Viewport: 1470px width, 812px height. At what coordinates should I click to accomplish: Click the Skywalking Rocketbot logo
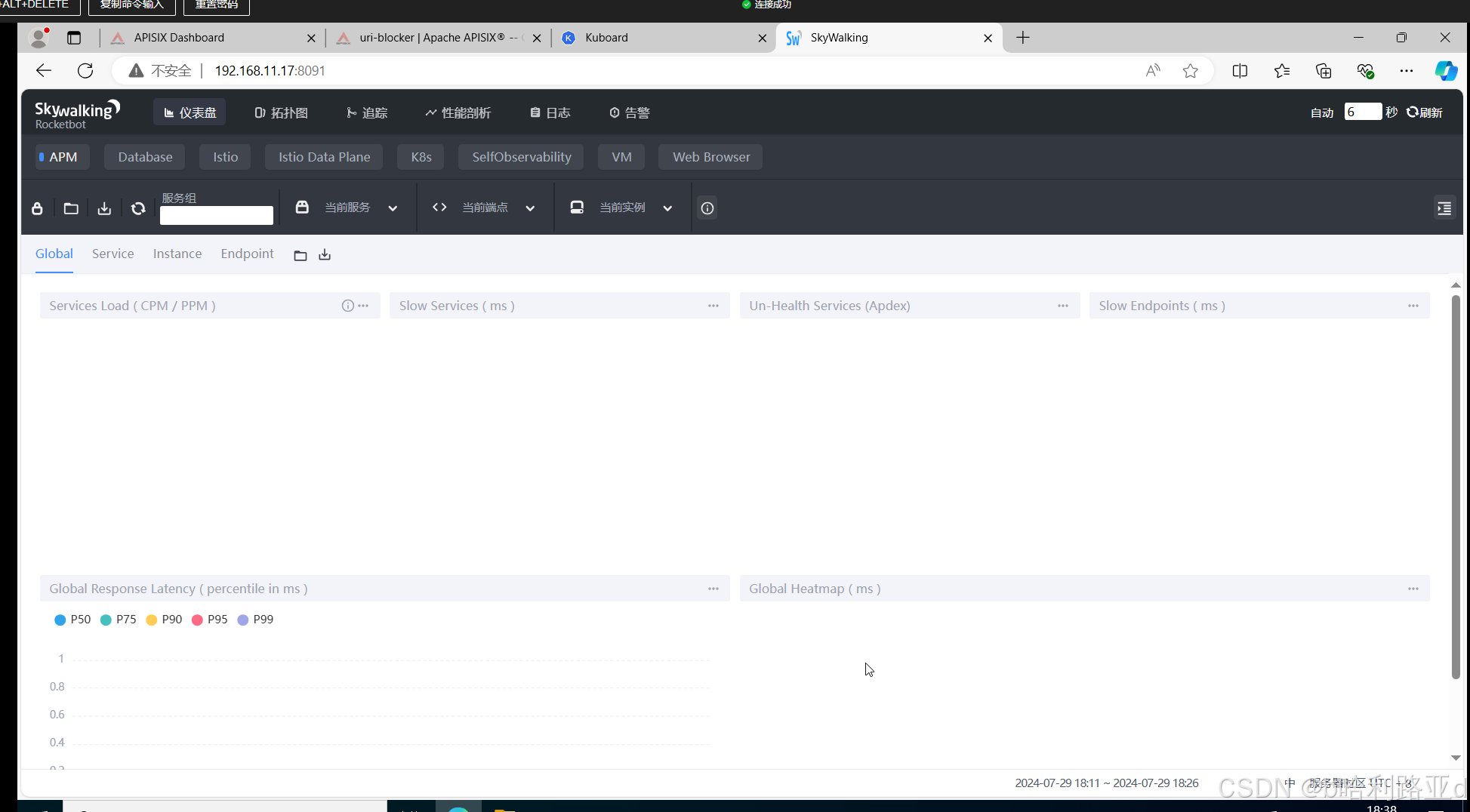click(x=77, y=114)
